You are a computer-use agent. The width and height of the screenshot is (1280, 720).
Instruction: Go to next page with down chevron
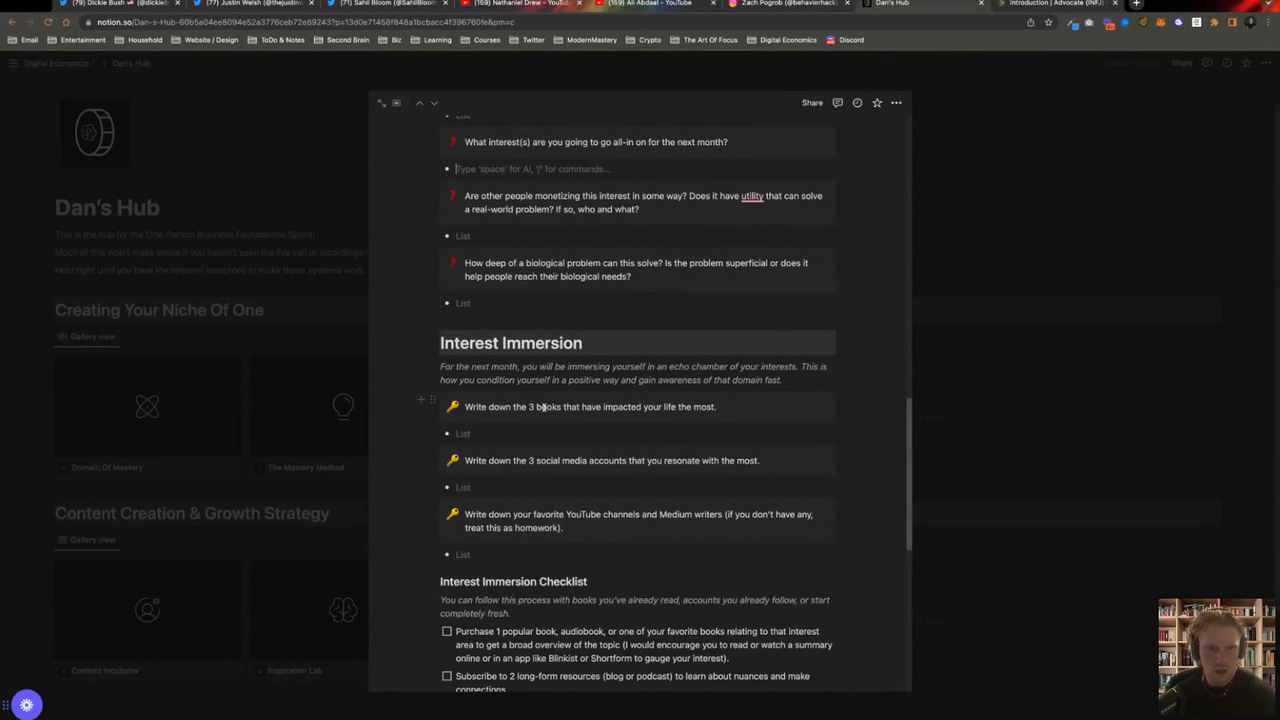434,103
